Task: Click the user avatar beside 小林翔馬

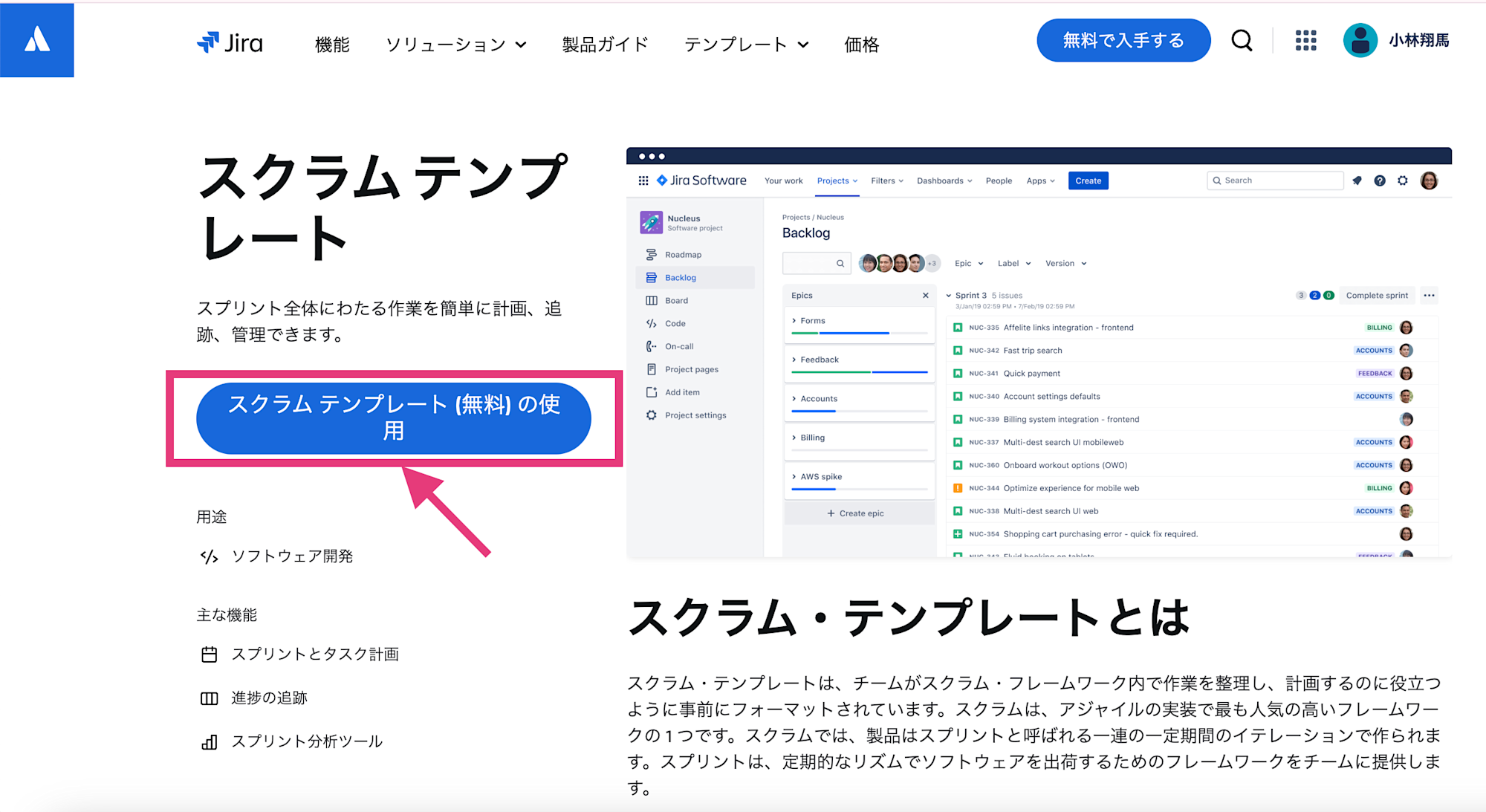Action: coord(1360,40)
